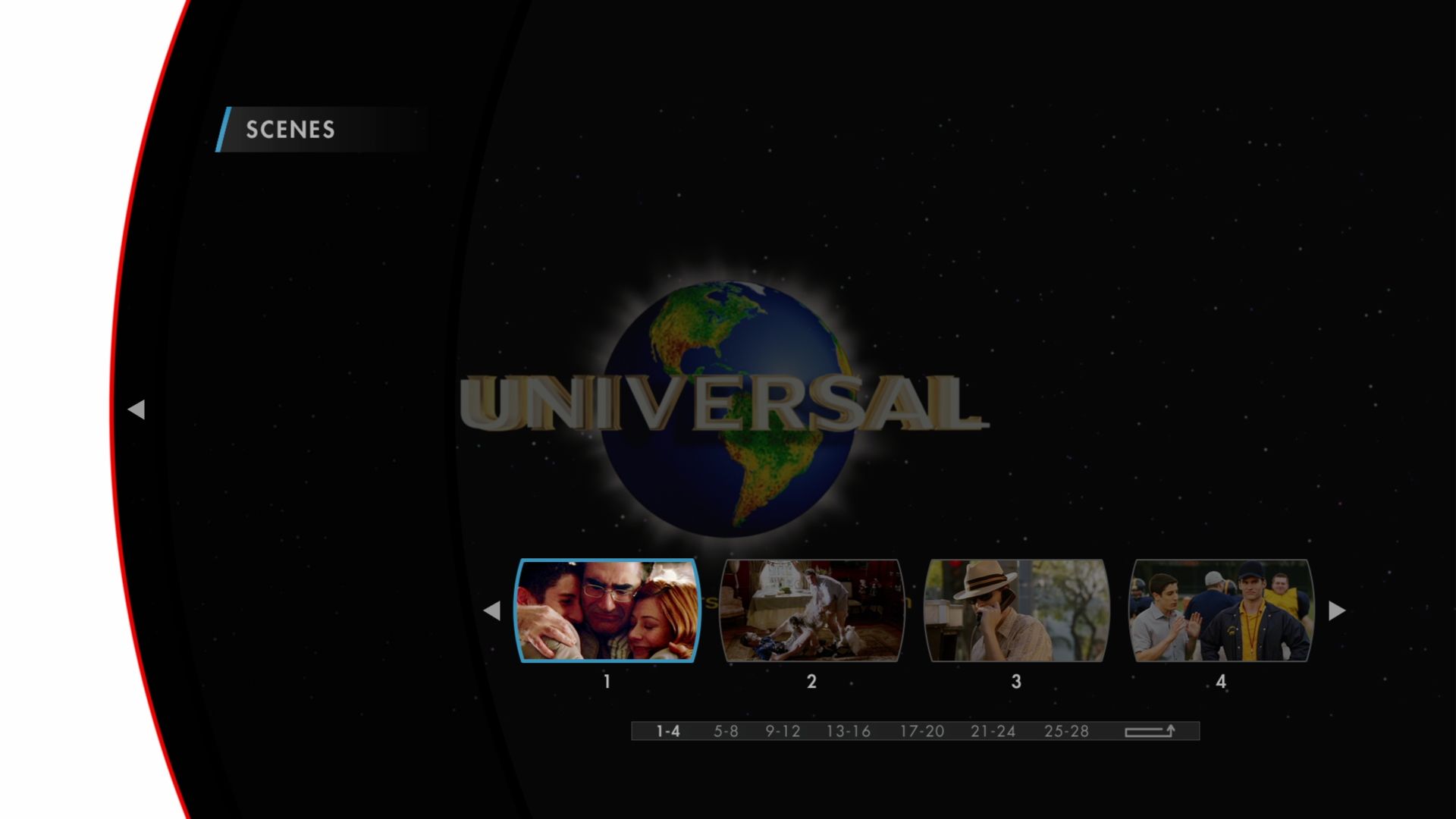Show next scenes with the right thumbnail arrow
The width and height of the screenshot is (1456, 819).
(1337, 610)
